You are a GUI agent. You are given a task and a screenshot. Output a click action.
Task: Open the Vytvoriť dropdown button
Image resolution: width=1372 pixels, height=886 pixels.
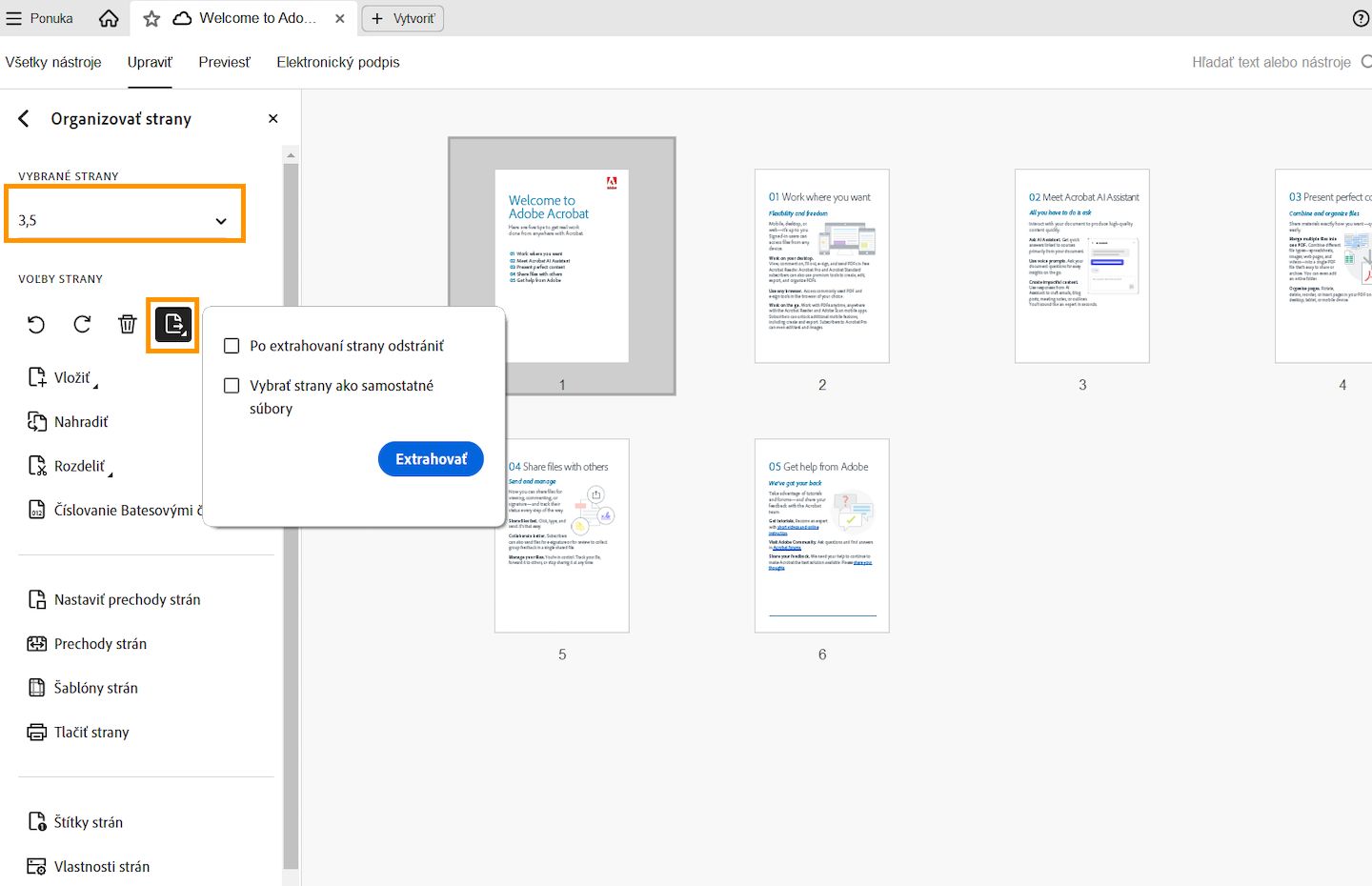[x=402, y=18]
